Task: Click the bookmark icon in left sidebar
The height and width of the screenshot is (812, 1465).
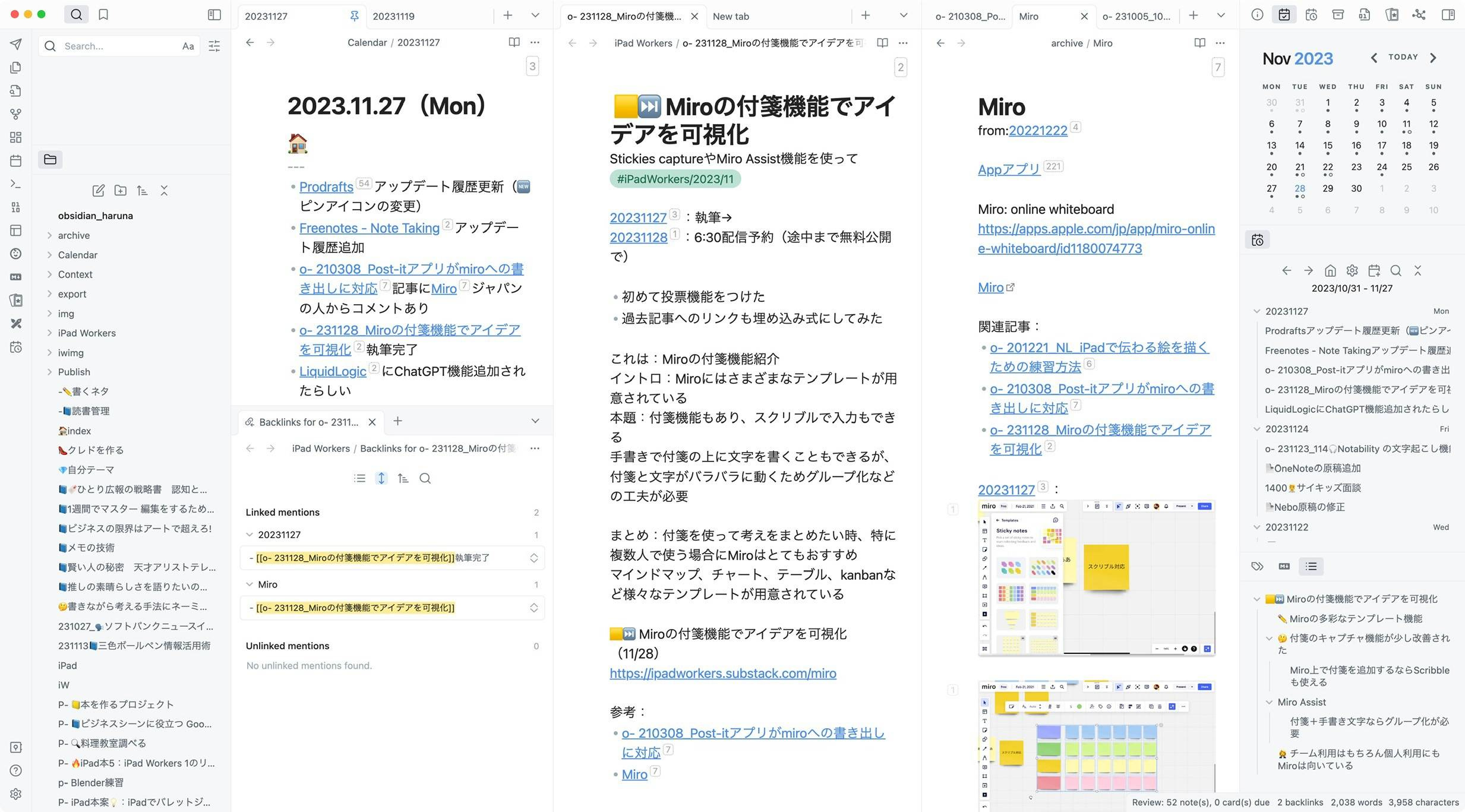Action: [x=103, y=15]
